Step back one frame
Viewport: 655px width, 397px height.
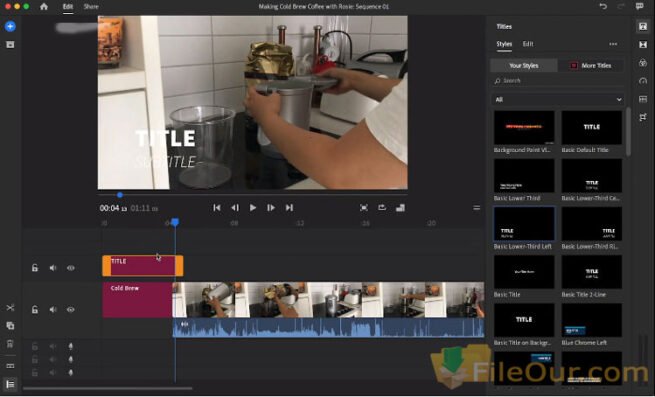click(x=235, y=208)
